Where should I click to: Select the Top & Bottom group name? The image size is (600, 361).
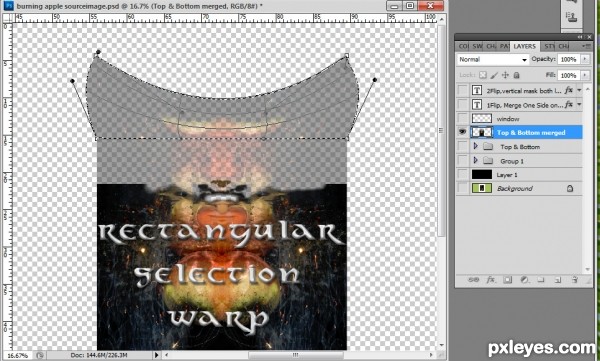click(520, 147)
